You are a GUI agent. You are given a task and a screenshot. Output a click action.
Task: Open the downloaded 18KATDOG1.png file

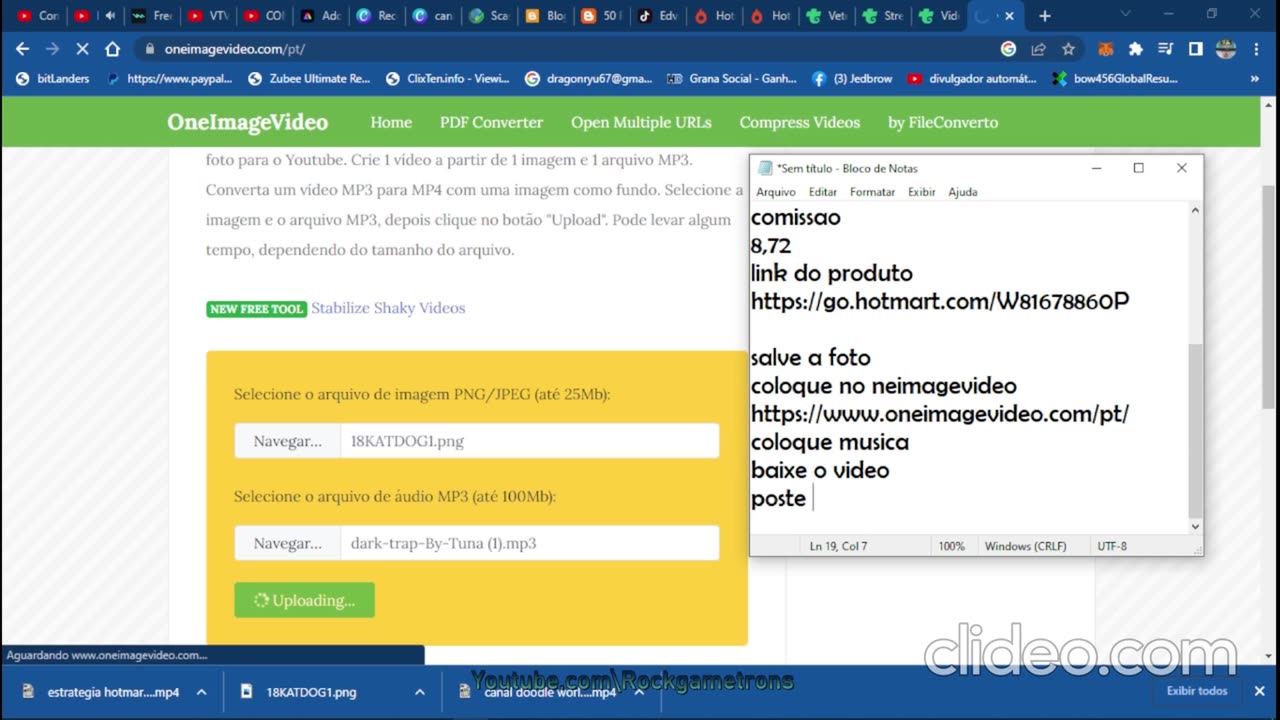coord(311,692)
